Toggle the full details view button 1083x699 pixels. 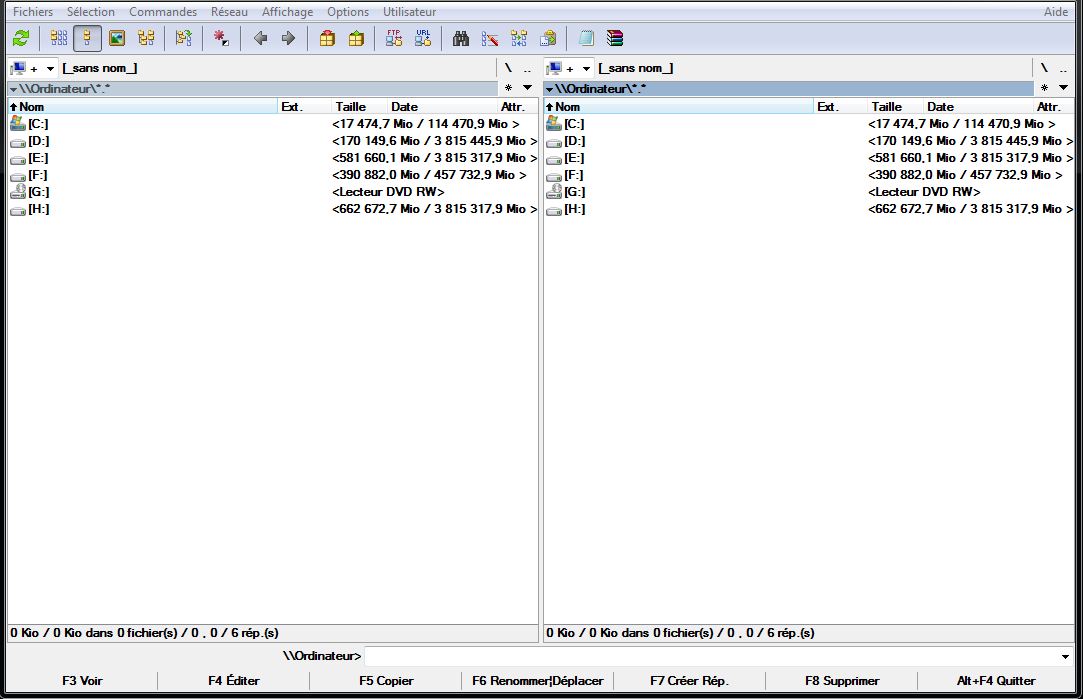coord(88,39)
